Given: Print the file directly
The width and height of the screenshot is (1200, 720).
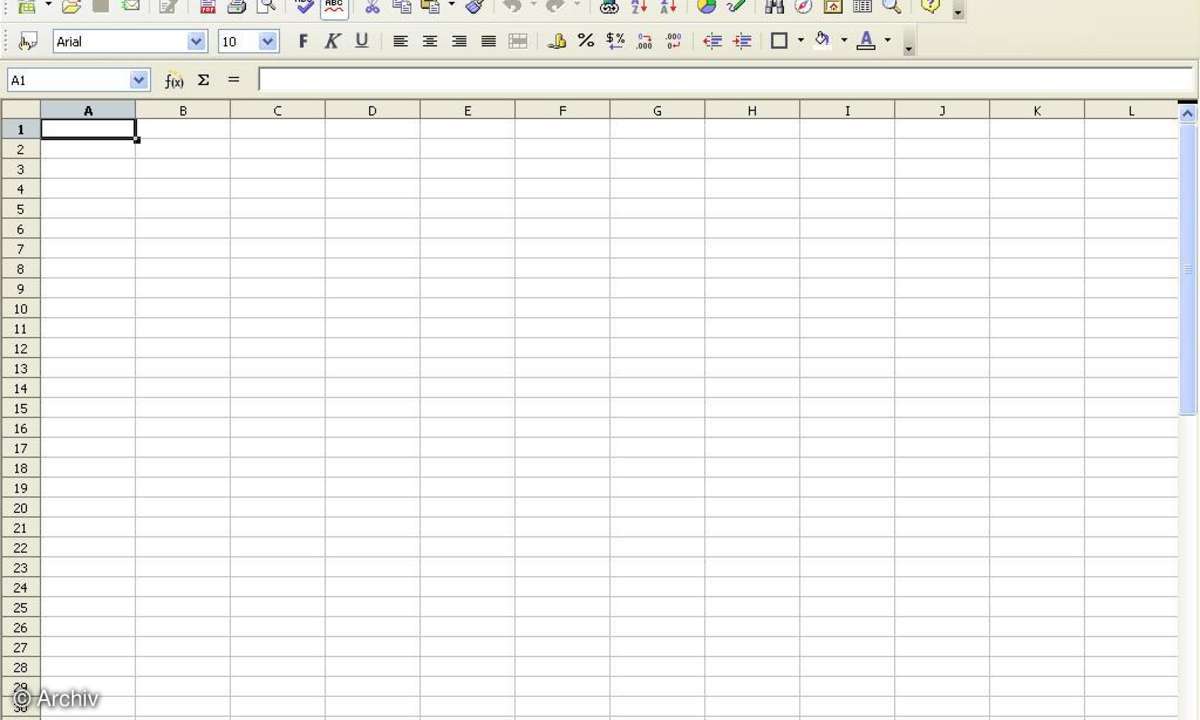Looking at the screenshot, I should pyautogui.click(x=236, y=6).
